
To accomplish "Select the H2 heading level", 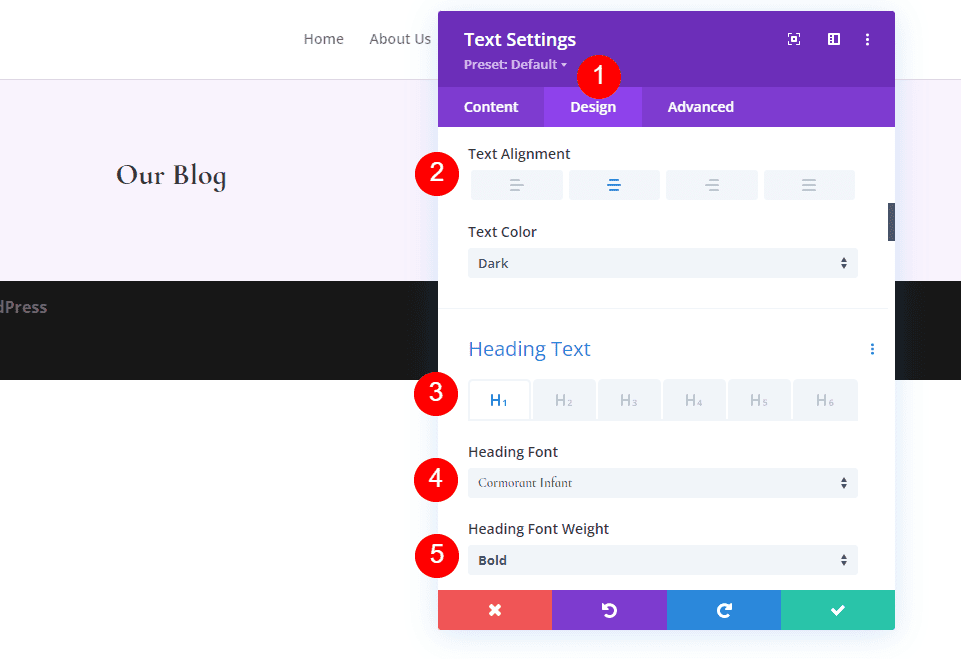I will pos(564,399).
